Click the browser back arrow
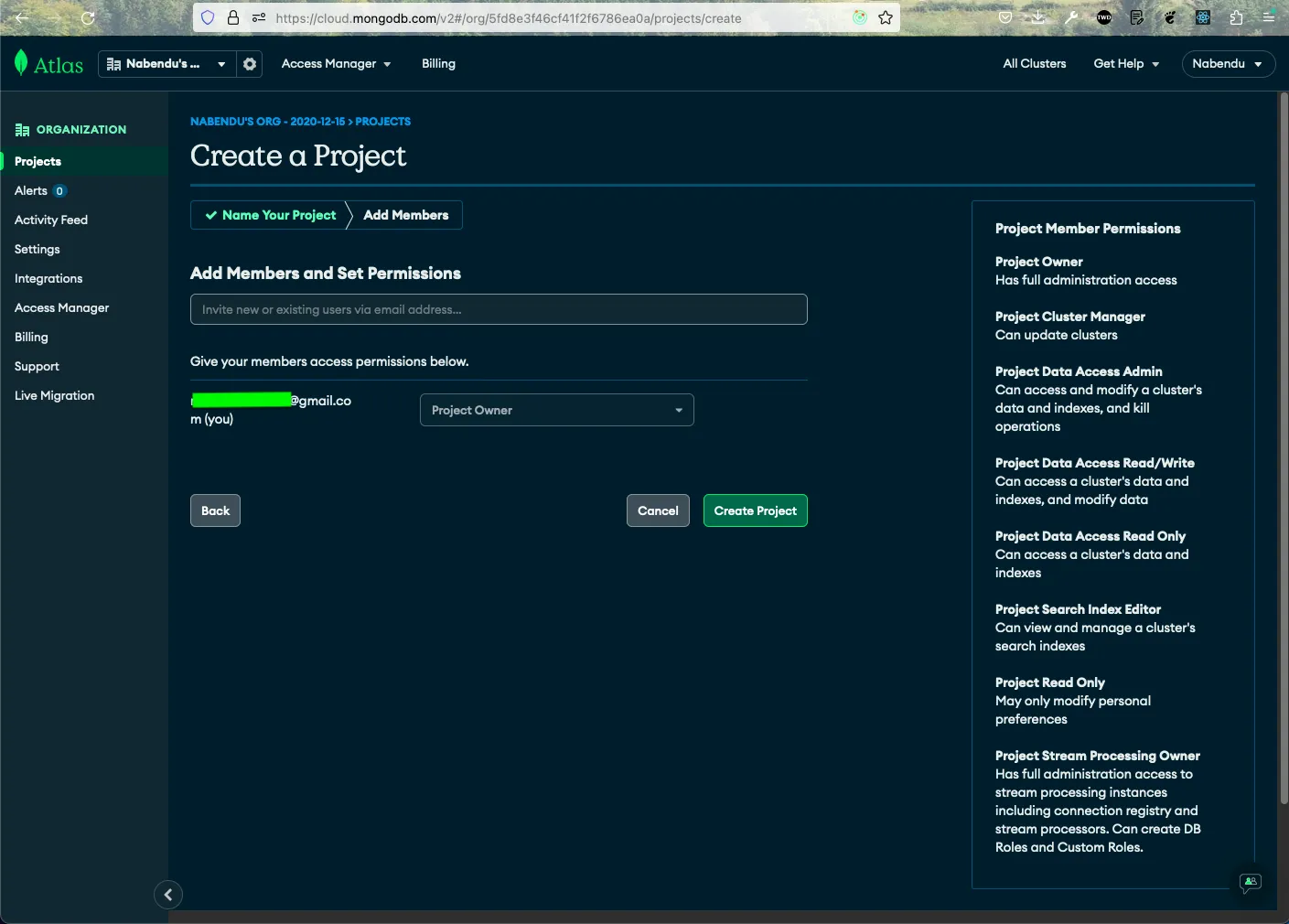 click(22, 17)
